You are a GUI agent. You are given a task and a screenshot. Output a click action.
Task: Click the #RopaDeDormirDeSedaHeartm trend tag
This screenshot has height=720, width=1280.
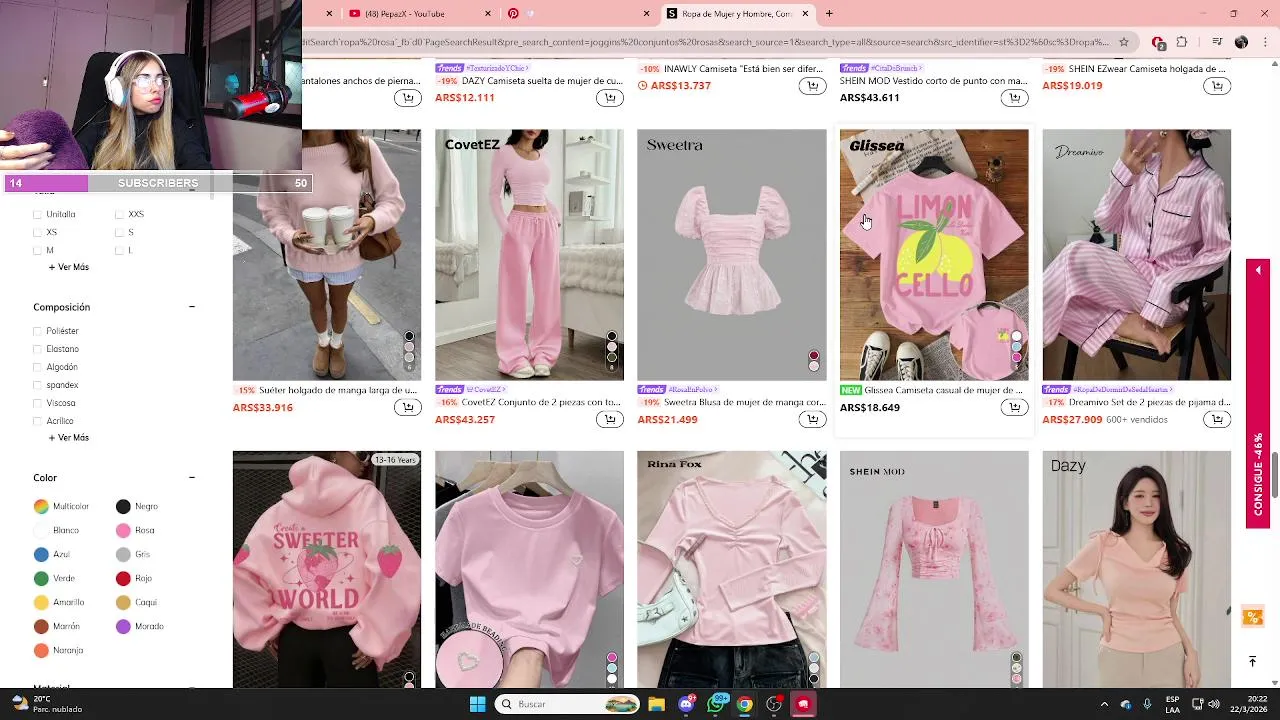[x=1121, y=389]
